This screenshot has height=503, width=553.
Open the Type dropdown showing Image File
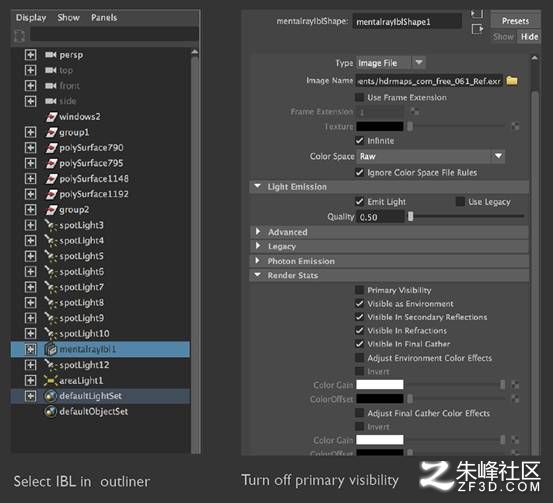[x=391, y=63]
